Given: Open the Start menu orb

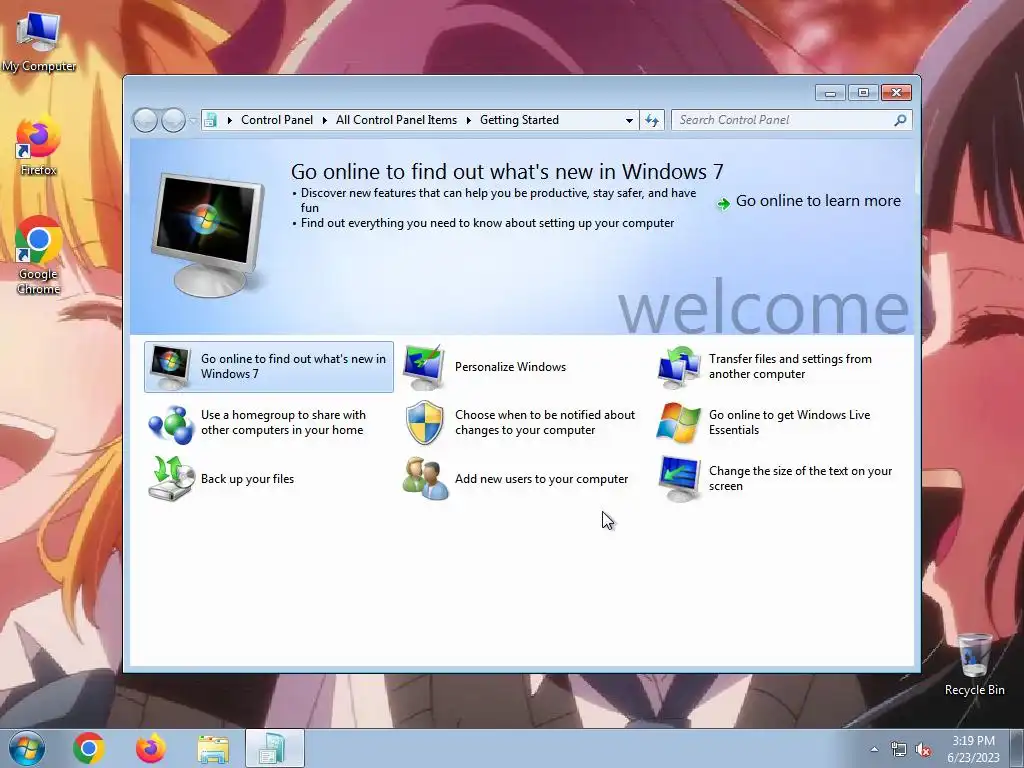Looking at the screenshot, I should pos(27,748).
